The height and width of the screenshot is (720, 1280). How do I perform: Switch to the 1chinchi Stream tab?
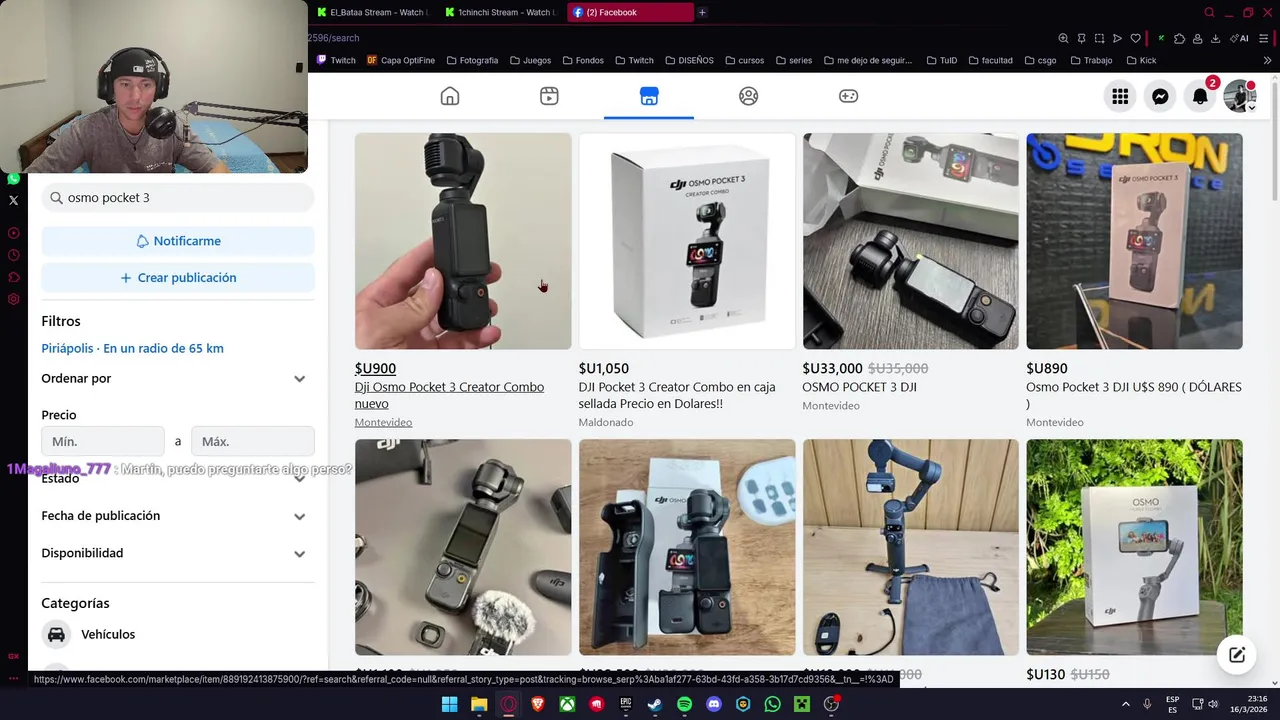point(498,12)
